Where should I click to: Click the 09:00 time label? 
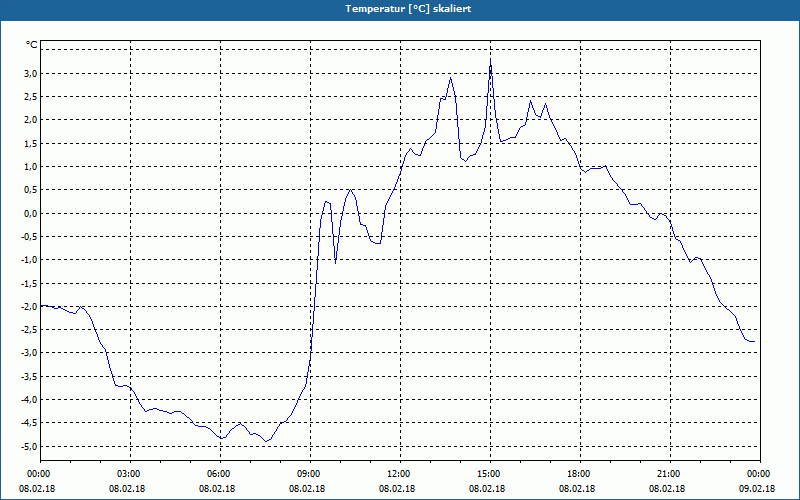(x=310, y=474)
